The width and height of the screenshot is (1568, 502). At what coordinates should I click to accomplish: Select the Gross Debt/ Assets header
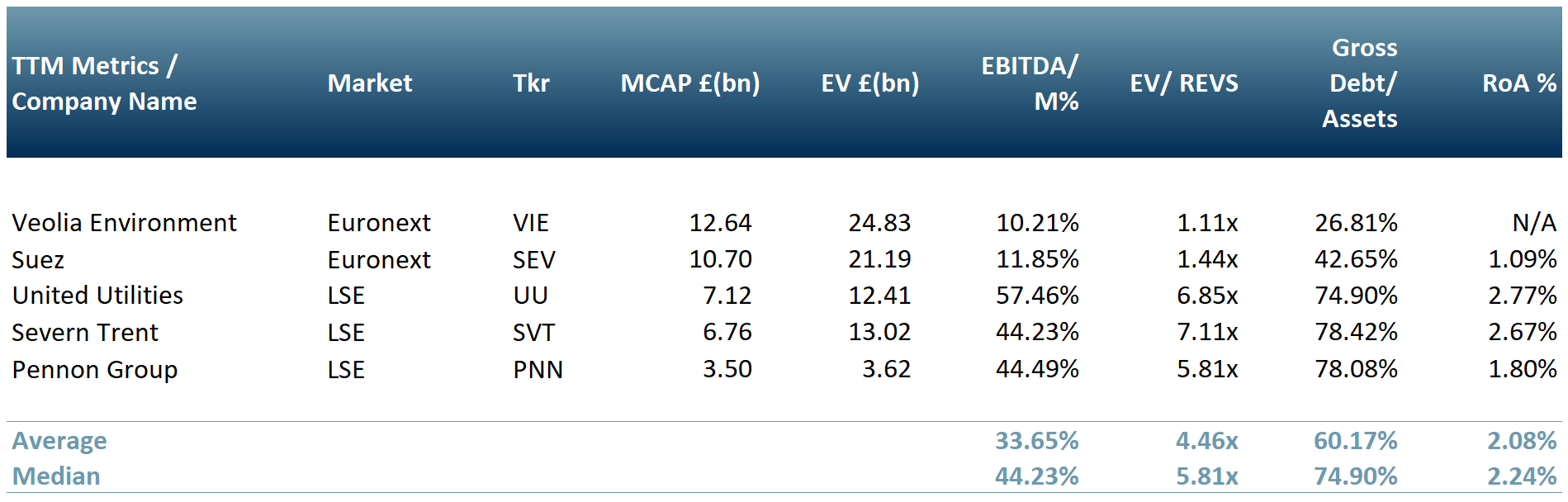click(1362, 83)
